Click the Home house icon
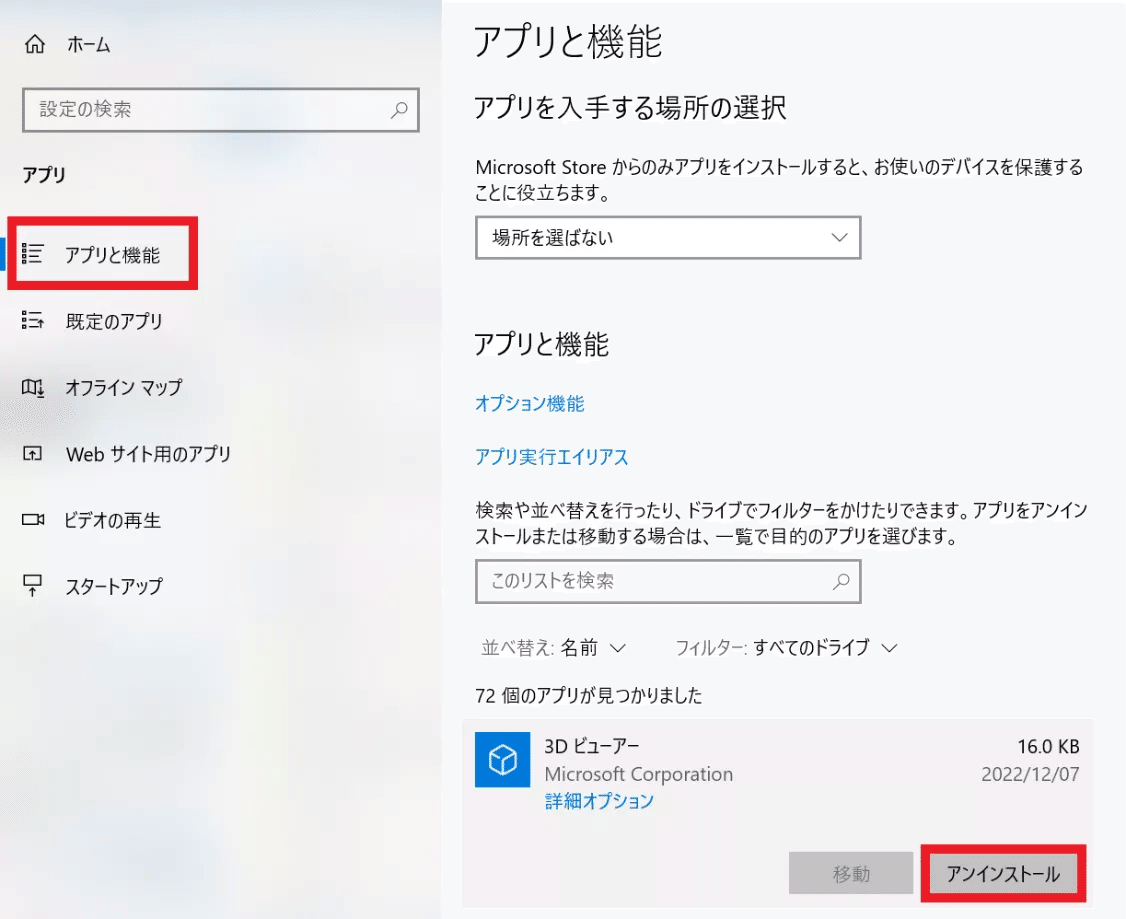The height and width of the screenshot is (919, 1126). 34,45
